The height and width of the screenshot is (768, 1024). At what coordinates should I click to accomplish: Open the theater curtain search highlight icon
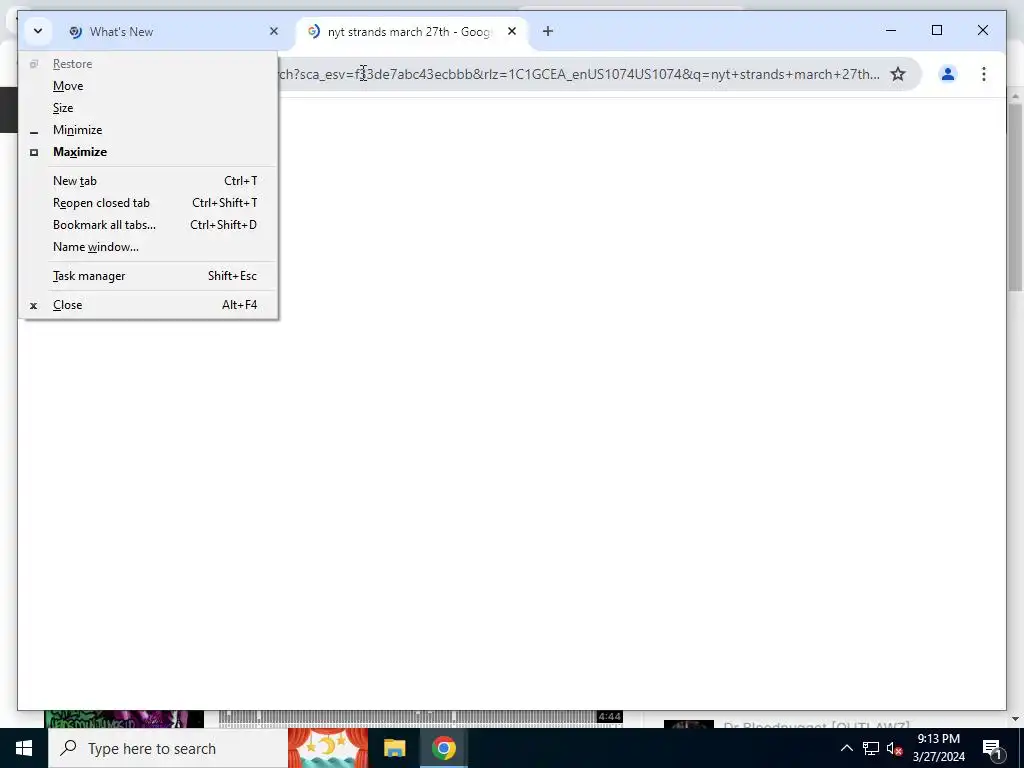[328, 748]
